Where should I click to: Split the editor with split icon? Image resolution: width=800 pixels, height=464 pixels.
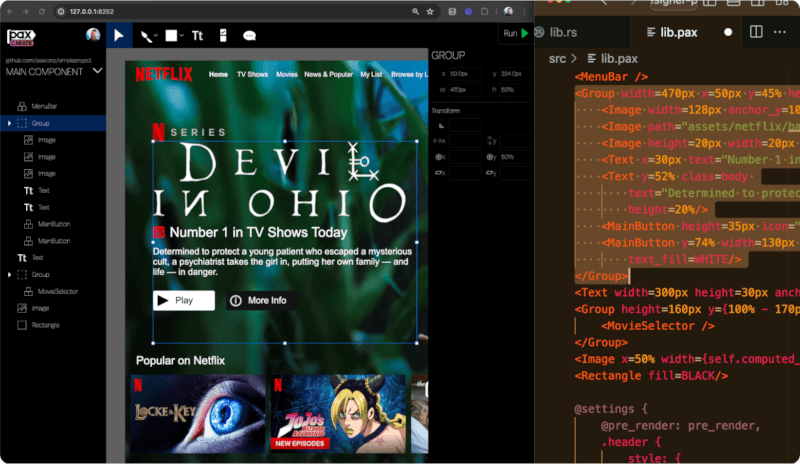(x=756, y=32)
